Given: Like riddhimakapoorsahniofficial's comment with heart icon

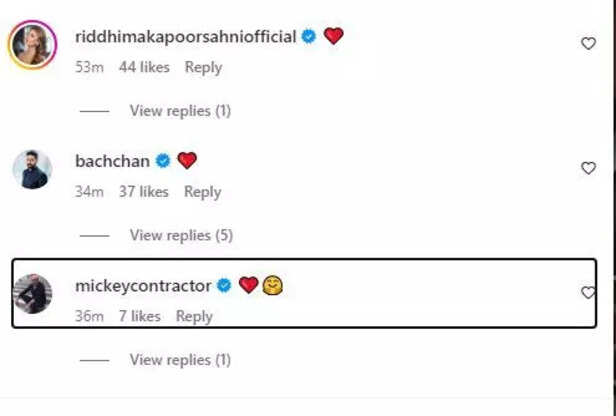Looking at the screenshot, I should (x=588, y=43).
